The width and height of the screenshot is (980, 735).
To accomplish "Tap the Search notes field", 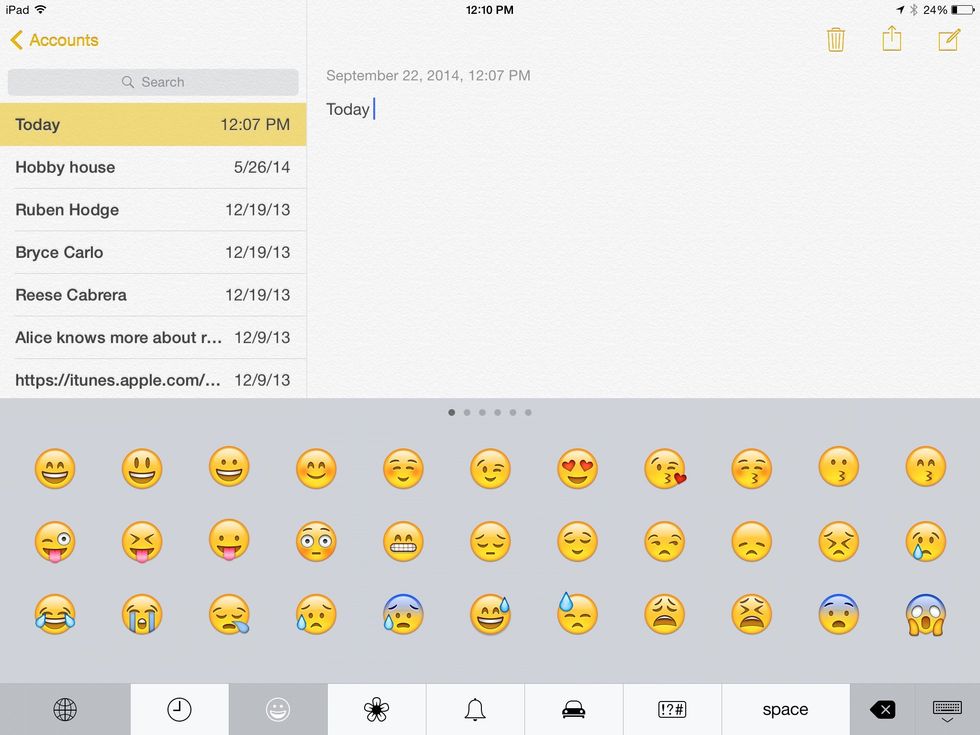I will point(152,82).
